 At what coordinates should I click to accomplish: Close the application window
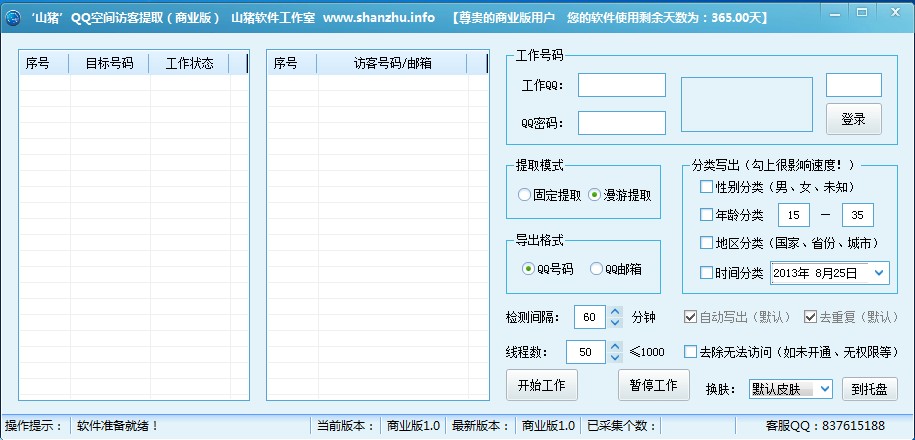(896, 12)
